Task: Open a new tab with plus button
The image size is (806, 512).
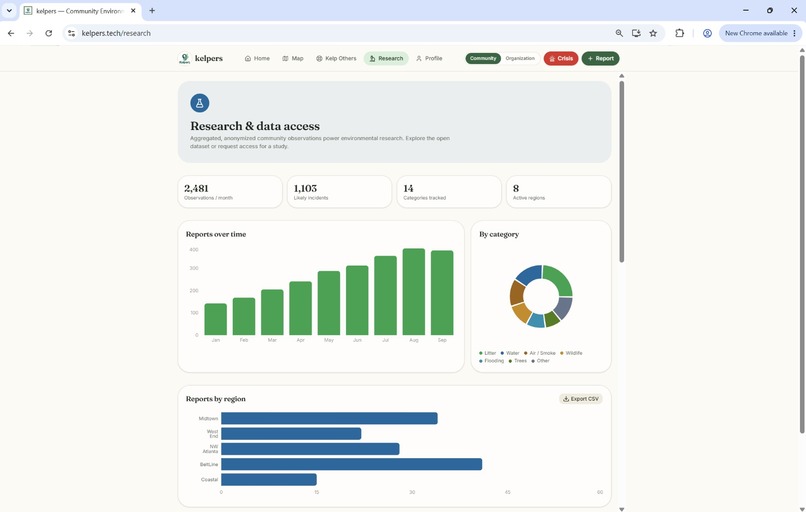Action: [152, 10]
